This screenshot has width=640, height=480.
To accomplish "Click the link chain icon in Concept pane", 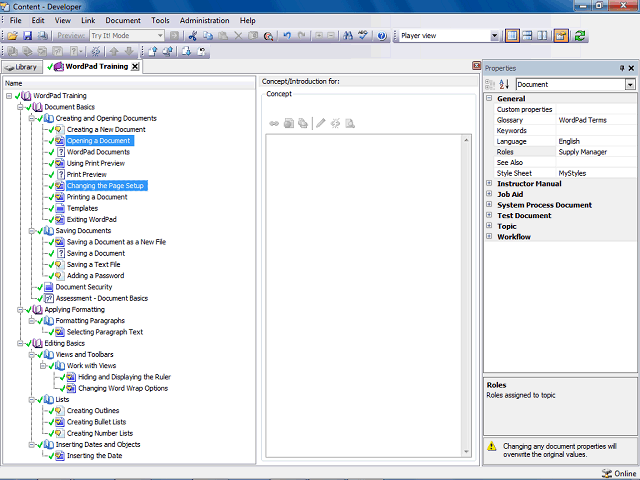I will (274, 123).
